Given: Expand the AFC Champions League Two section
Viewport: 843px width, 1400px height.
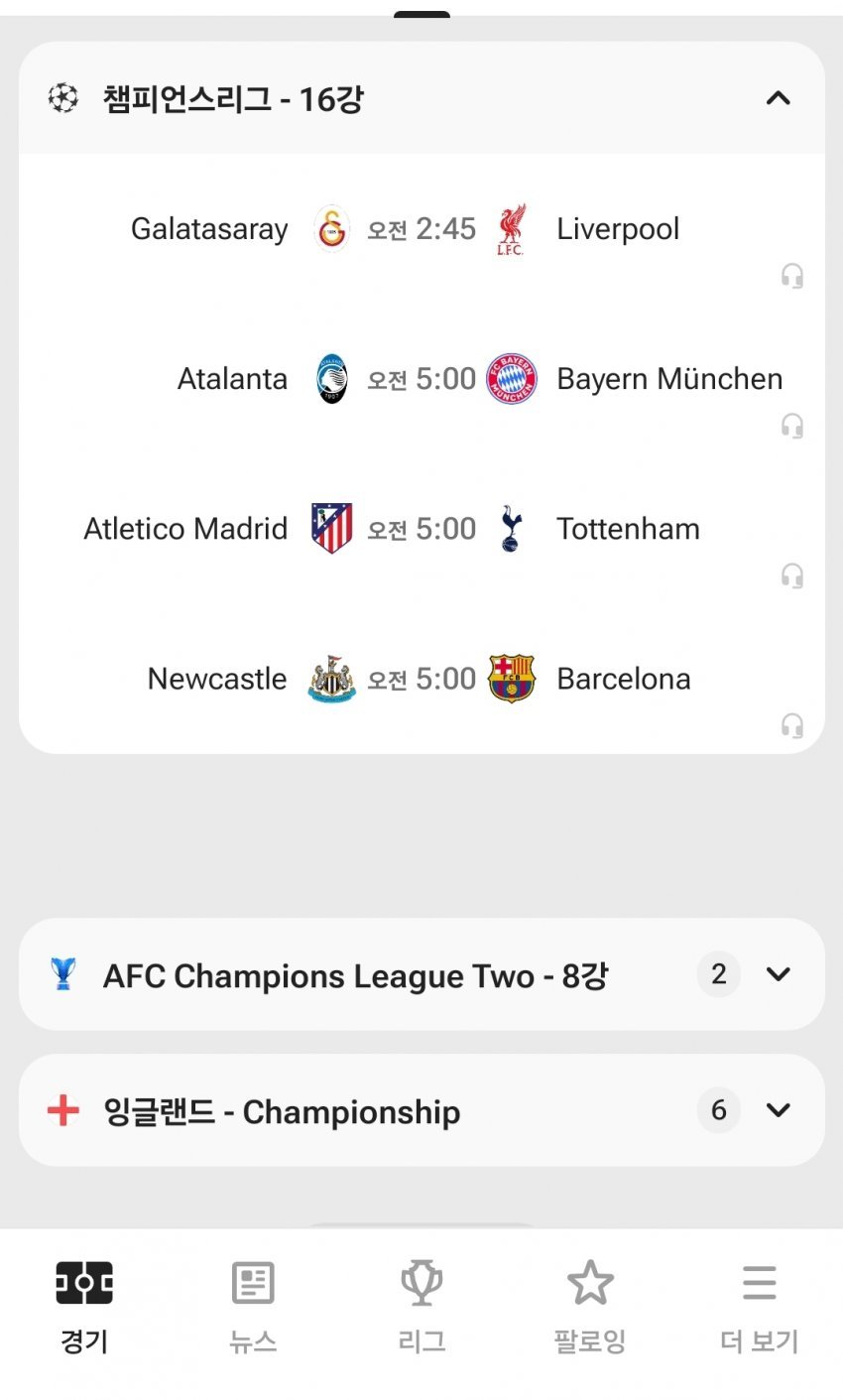Looking at the screenshot, I should coord(779,974).
